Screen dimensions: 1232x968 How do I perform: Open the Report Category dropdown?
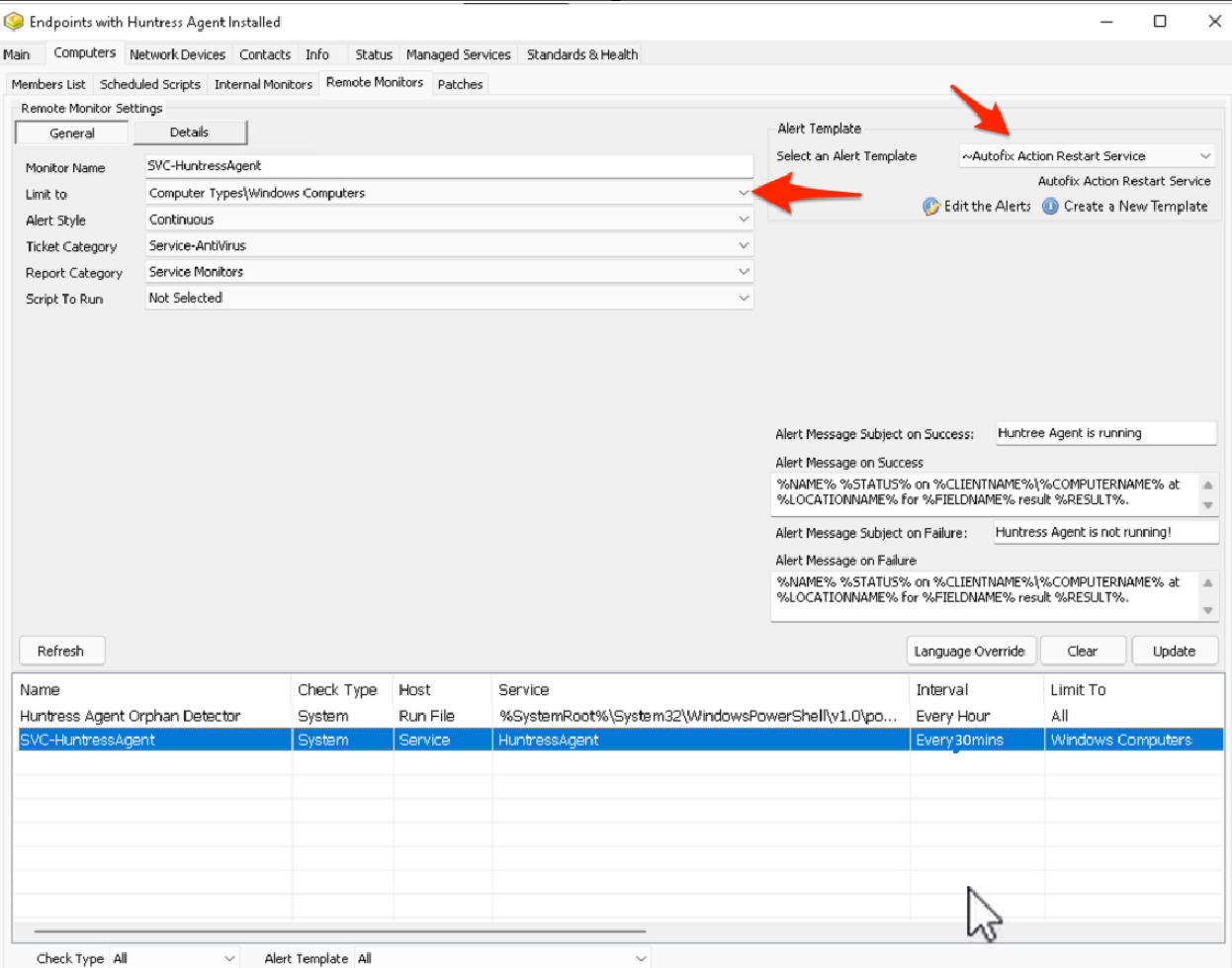point(744,272)
